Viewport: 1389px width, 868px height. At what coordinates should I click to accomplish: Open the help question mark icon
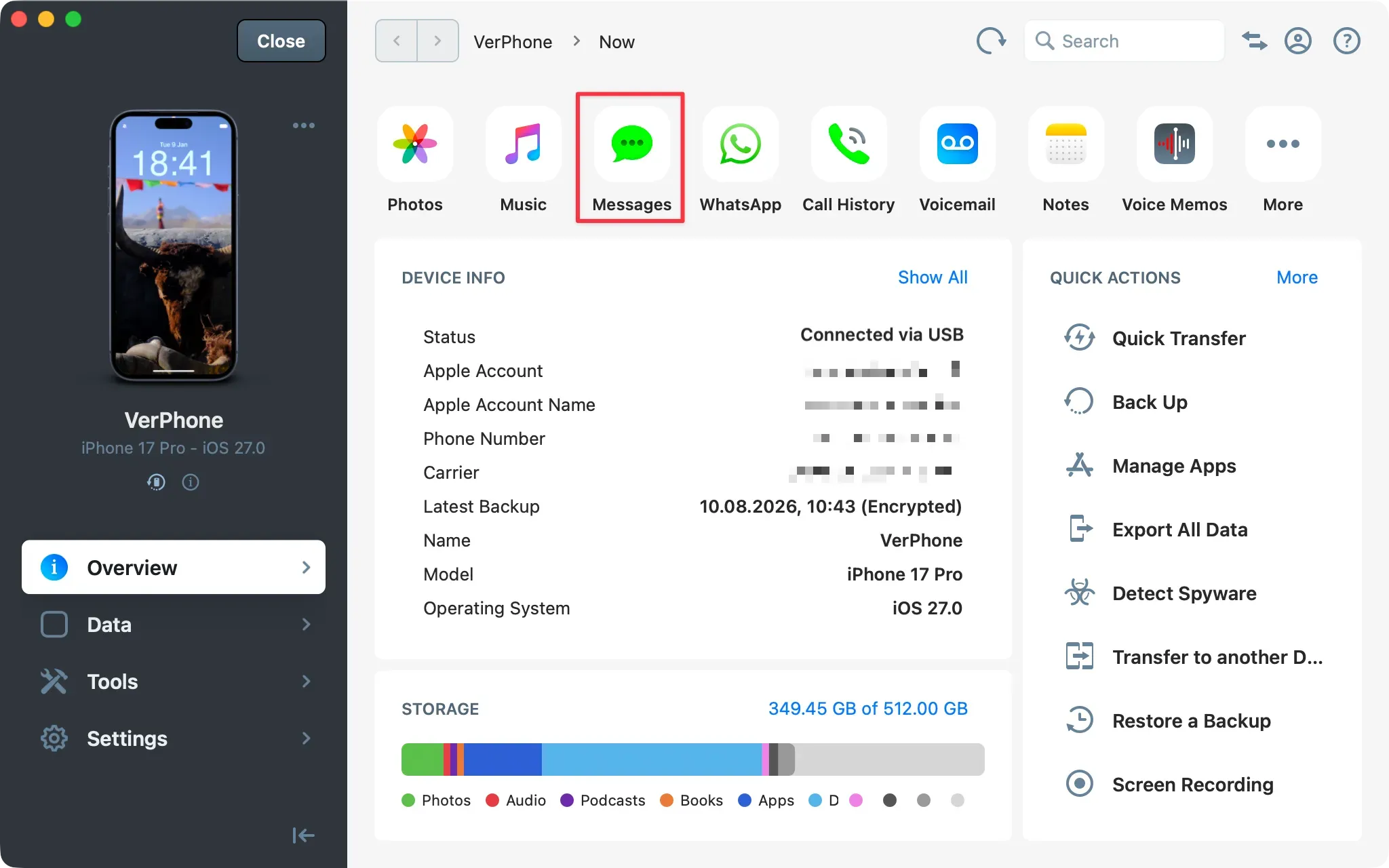coord(1347,41)
